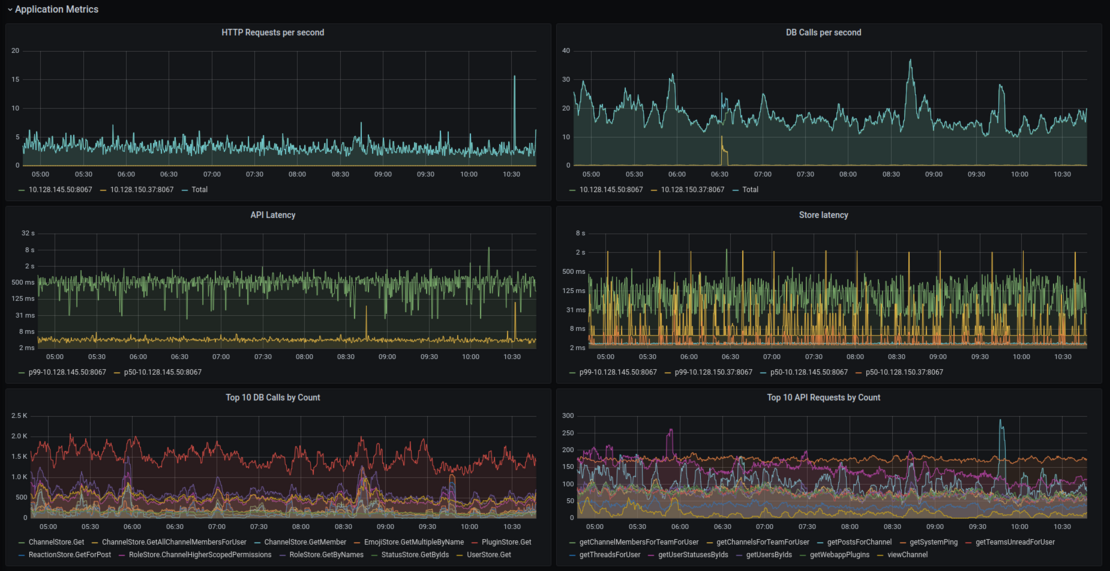Select getPostsForChannel legend entry

[859, 542]
